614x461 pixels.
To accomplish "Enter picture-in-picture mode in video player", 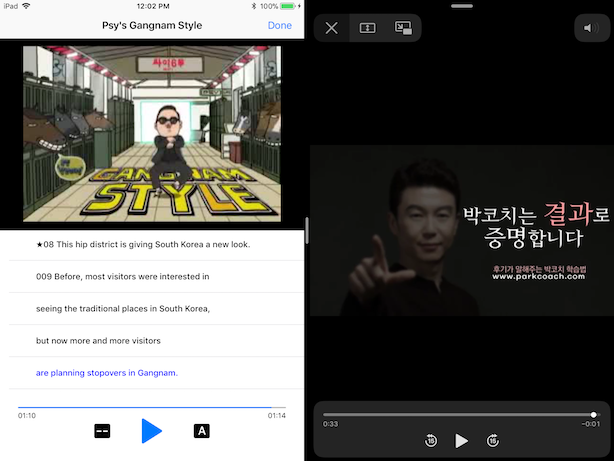I will [x=403, y=28].
